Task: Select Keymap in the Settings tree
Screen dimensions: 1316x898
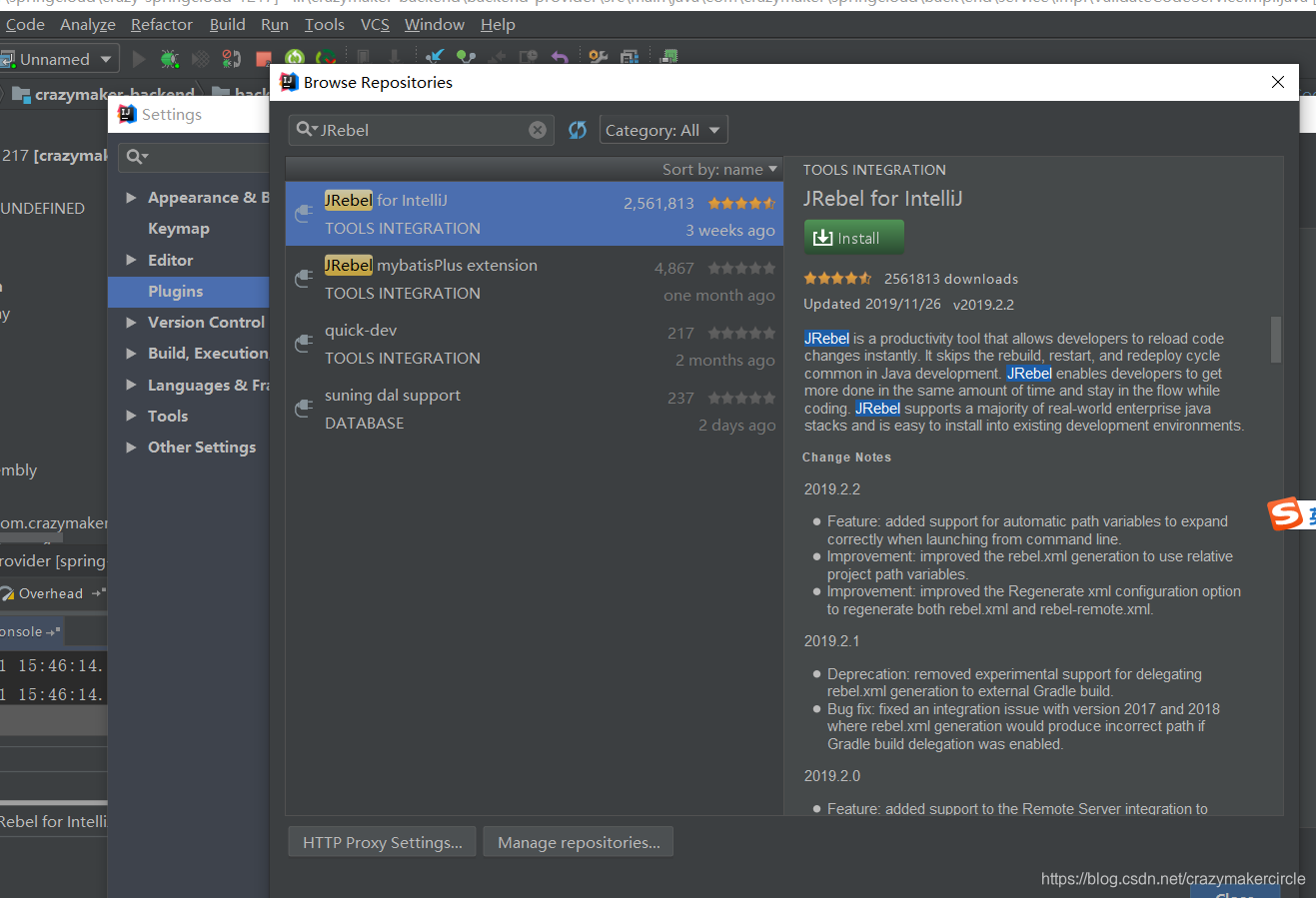Action: (179, 229)
